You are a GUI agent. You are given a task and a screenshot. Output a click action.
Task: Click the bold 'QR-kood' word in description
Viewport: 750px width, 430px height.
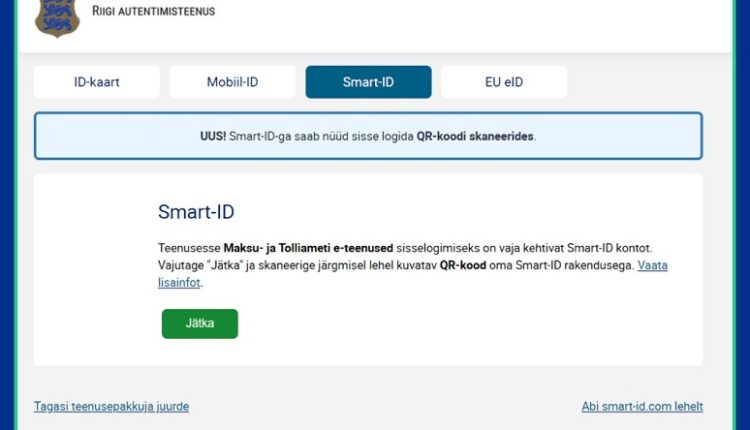point(461,266)
